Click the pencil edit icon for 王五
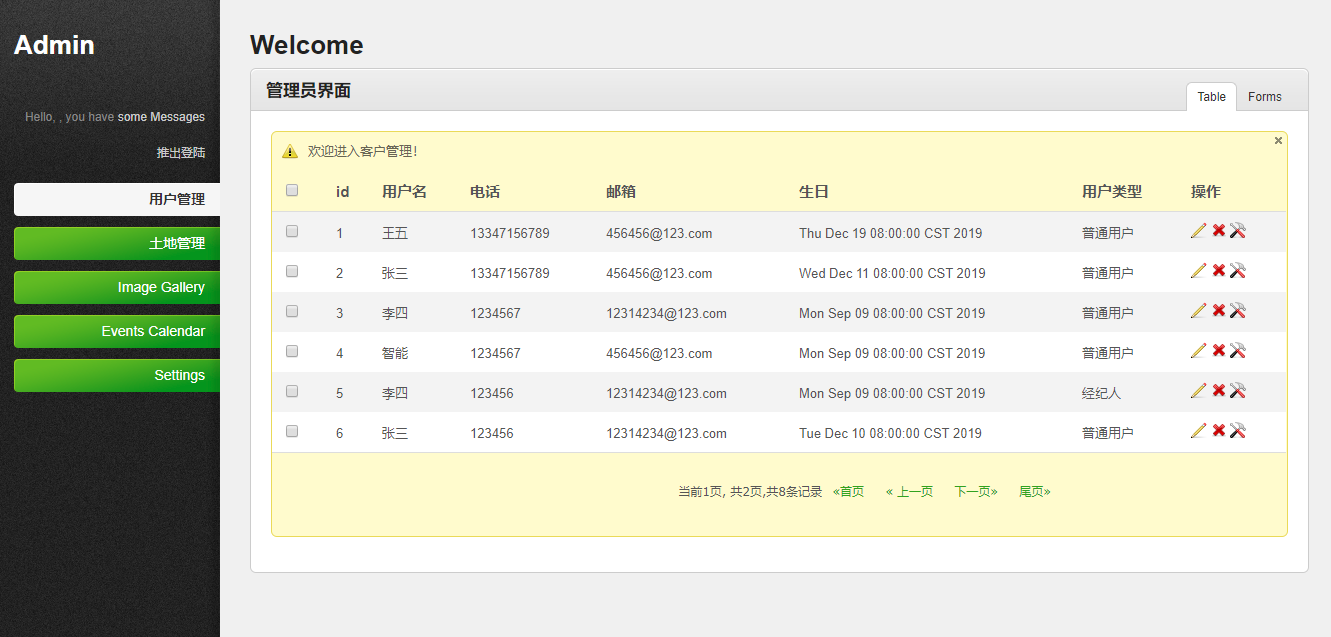1331x637 pixels. coord(1199,231)
